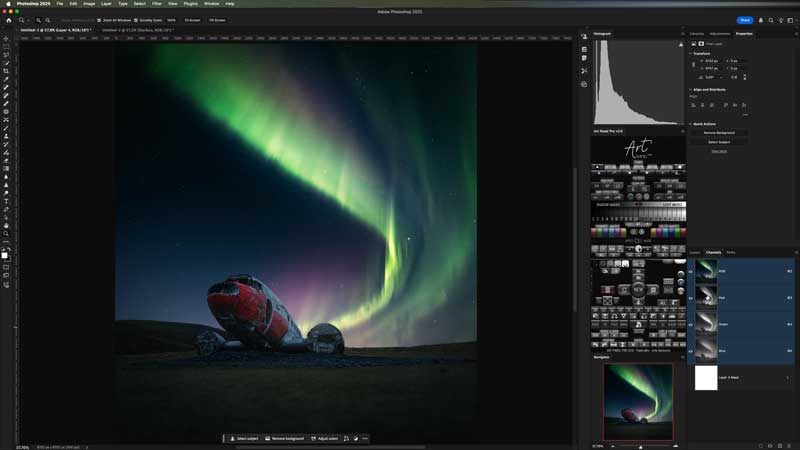This screenshot has height=450, width=800.
Task: Enable the Scrubby Zoom checkbox
Action: tap(138, 20)
